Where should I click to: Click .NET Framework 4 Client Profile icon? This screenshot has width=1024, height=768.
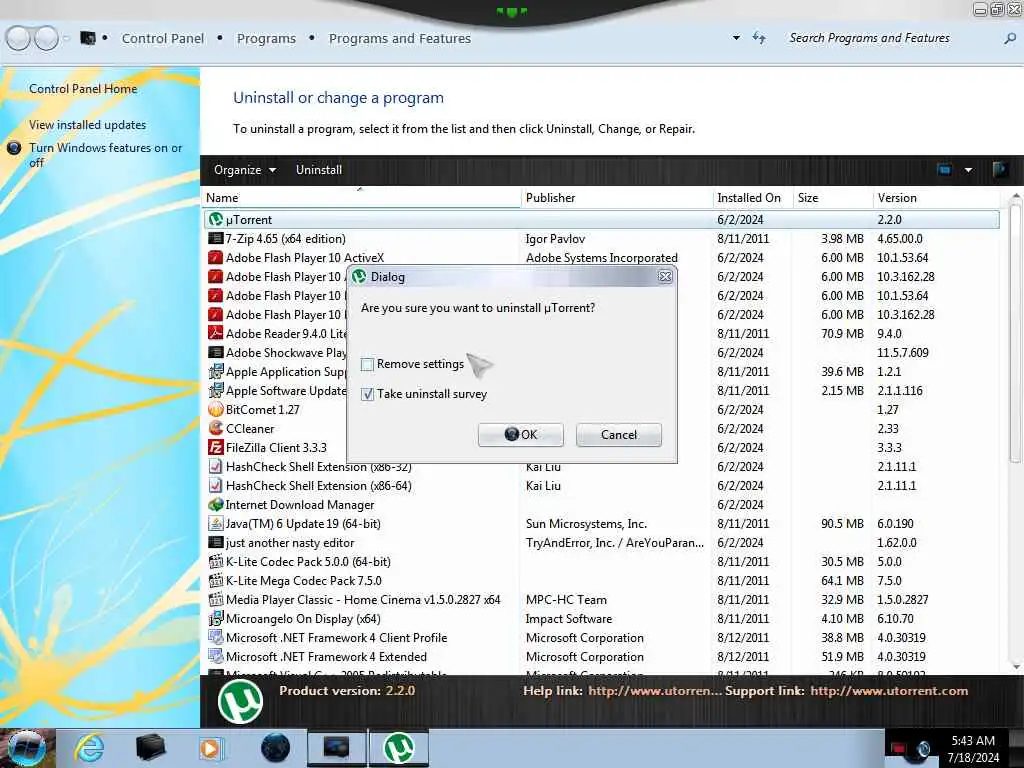(x=216, y=637)
